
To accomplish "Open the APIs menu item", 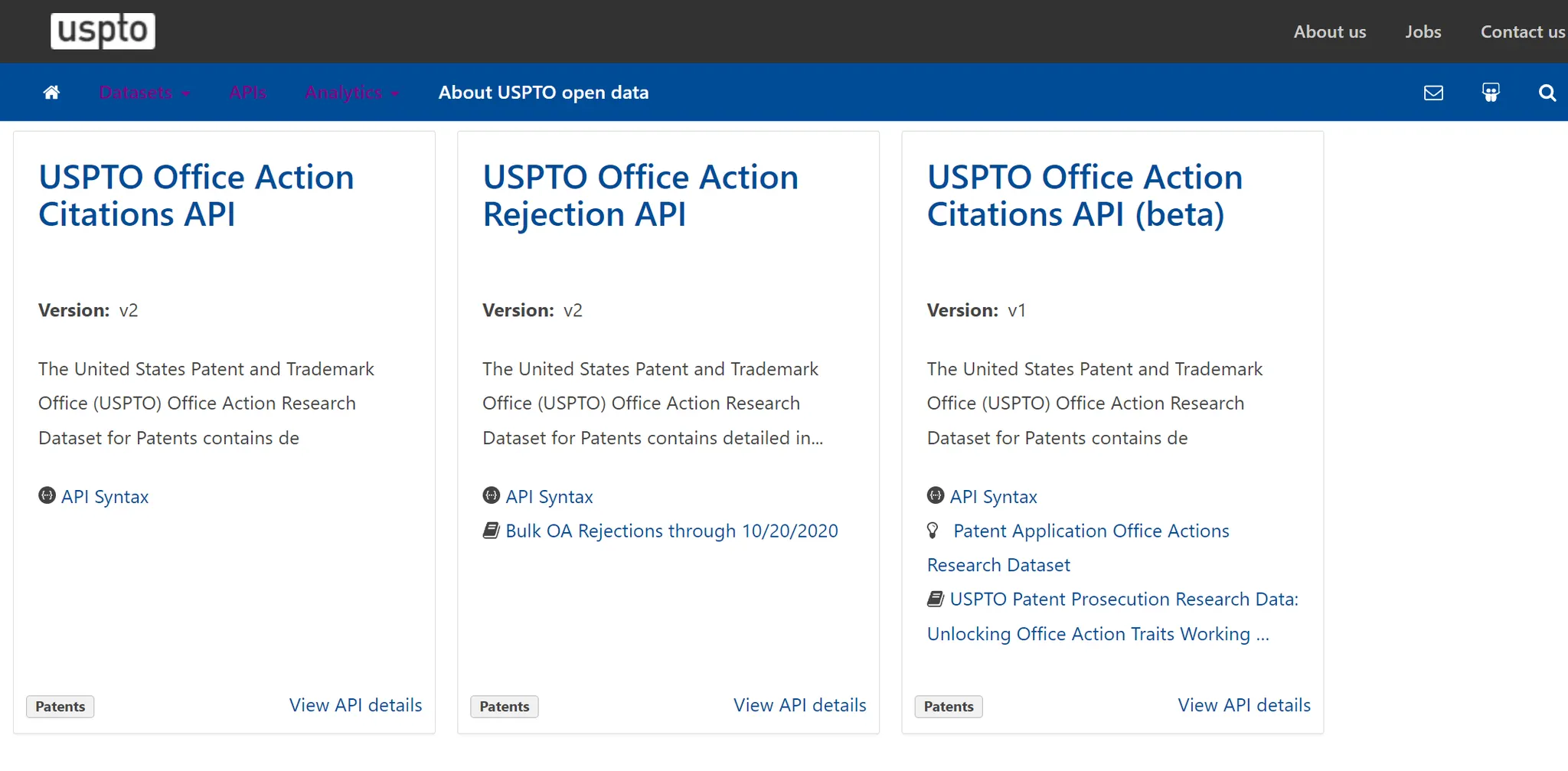I will coord(247,93).
